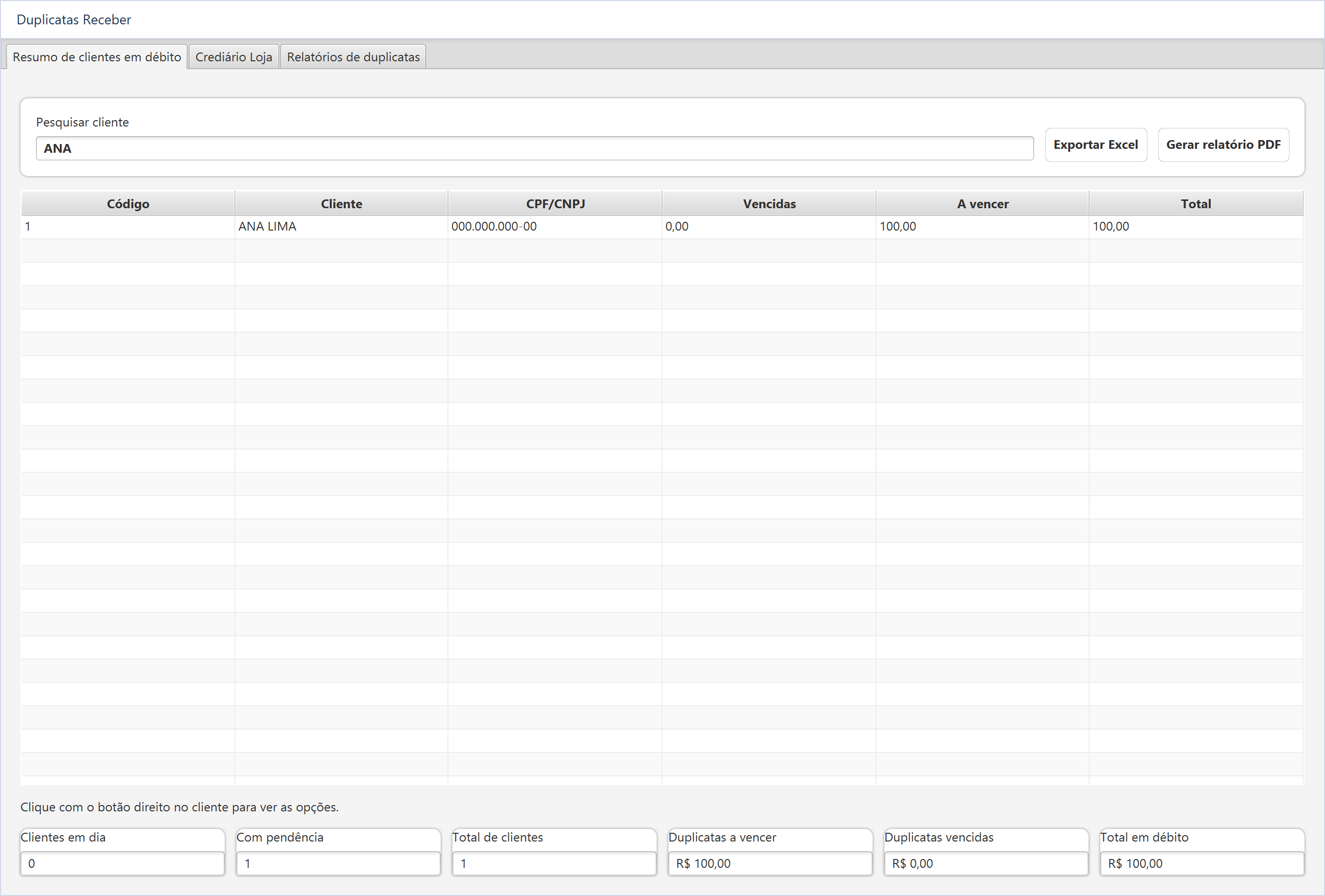This screenshot has height=896, width=1325.
Task: Sort by the Cliente column header
Action: coord(341,203)
